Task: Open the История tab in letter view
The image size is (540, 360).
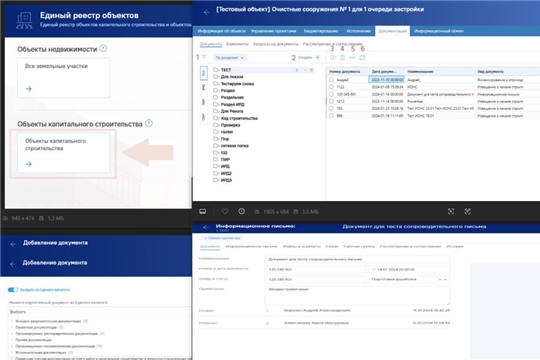Action: 455,246
